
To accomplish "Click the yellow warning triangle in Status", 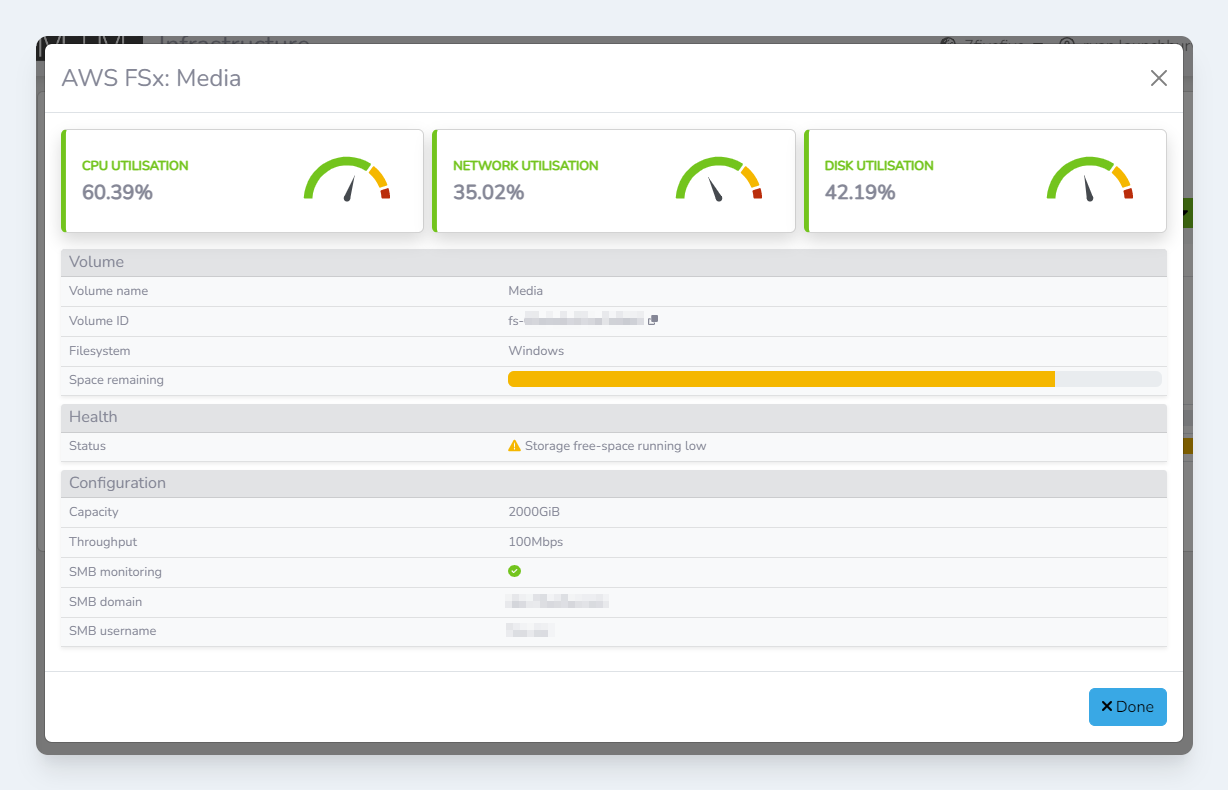I will [514, 446].
